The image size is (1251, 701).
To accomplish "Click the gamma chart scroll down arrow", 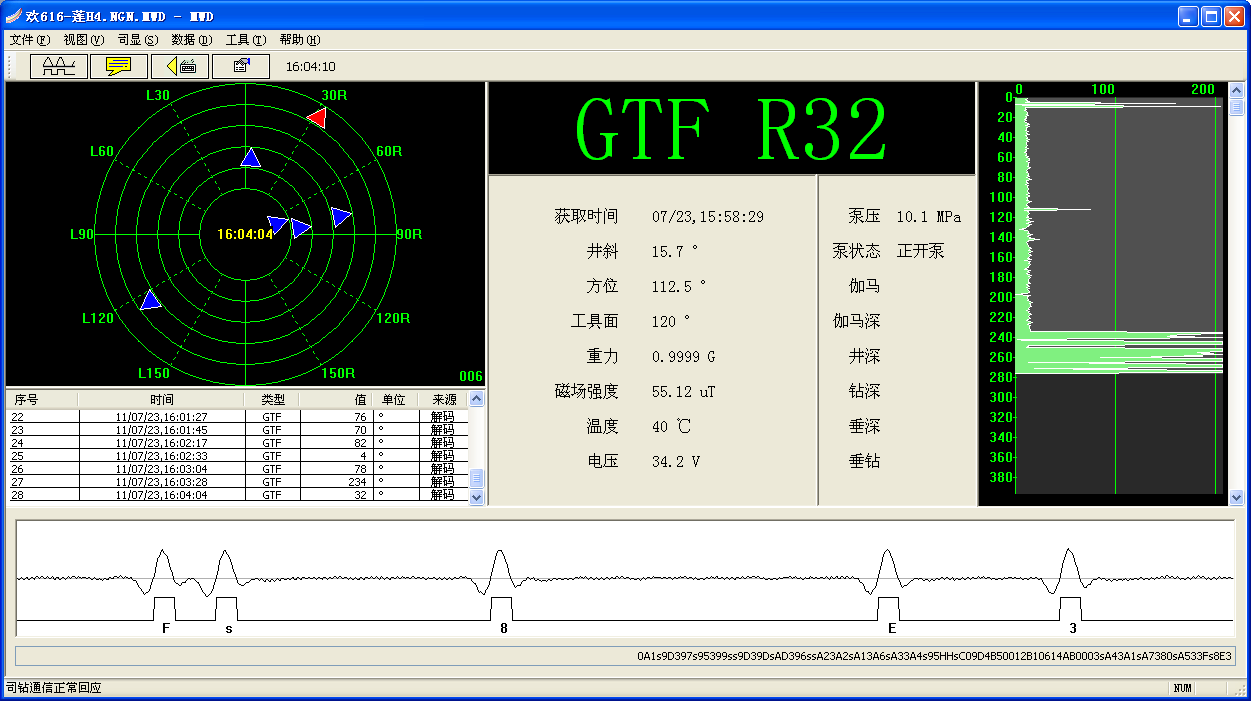I will click(x=1237, y=496).
